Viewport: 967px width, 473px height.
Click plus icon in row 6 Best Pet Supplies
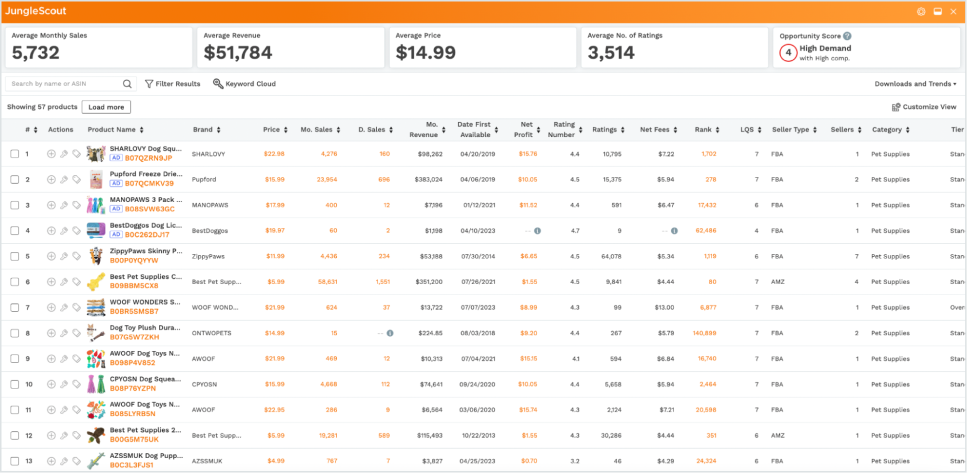pyautogui.click(x=51, y=282)
